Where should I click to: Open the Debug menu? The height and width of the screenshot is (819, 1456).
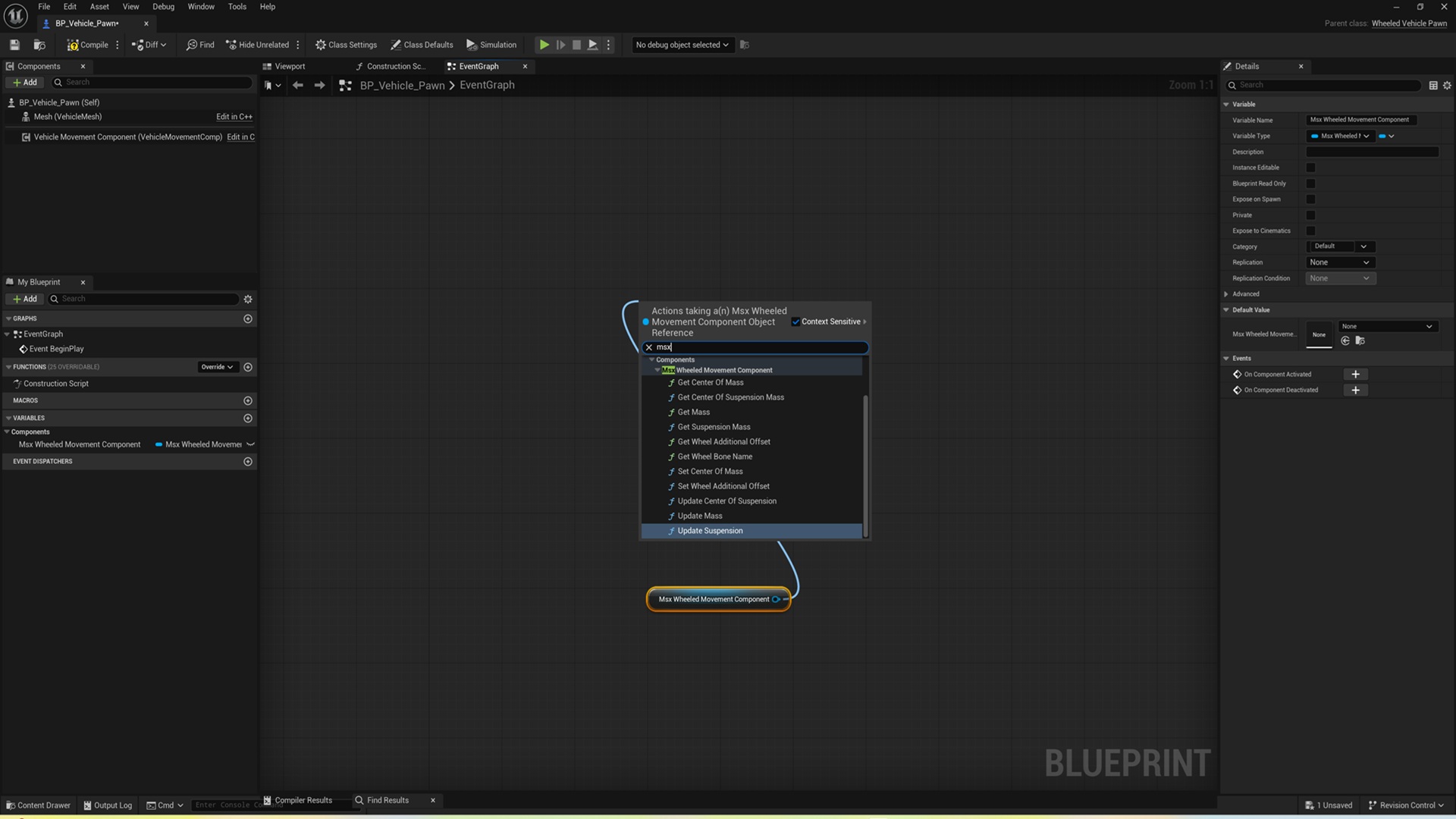(x=163, y=7)
